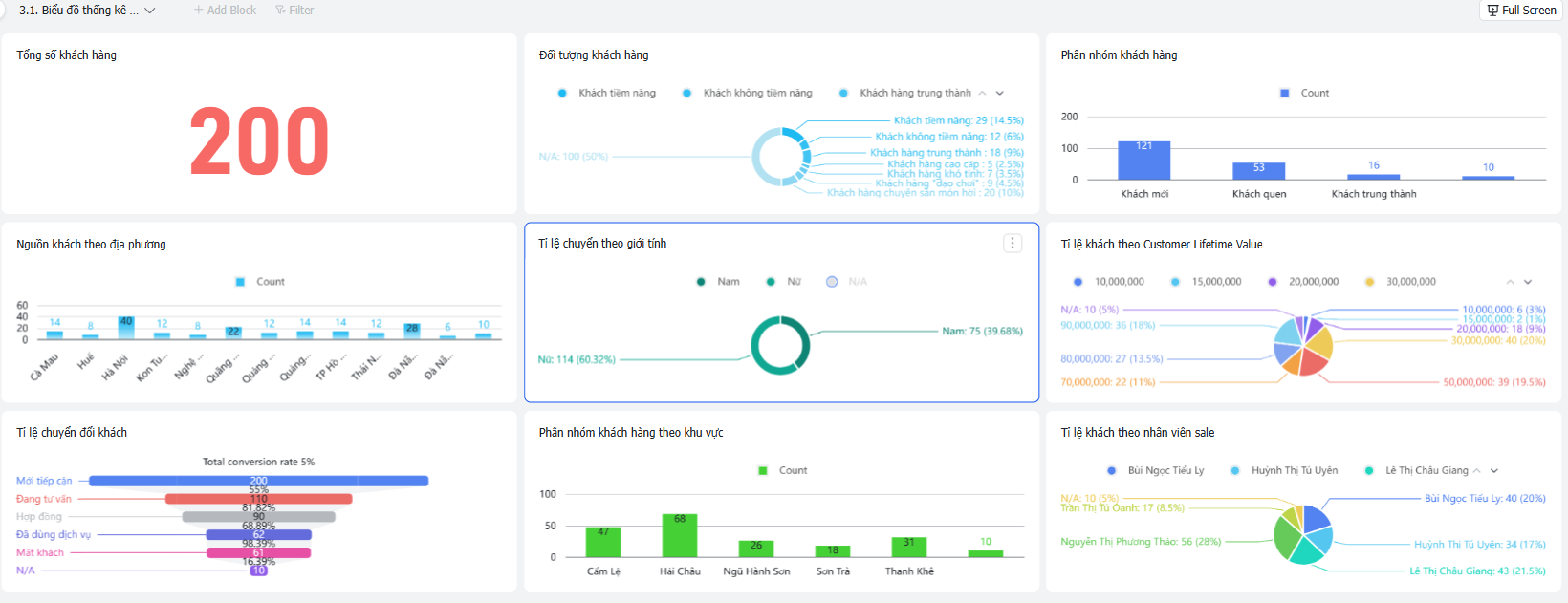Click the sales staff pie chart
The image size is (1568, 603).
pyautogui.click(x=1302, y=534)
